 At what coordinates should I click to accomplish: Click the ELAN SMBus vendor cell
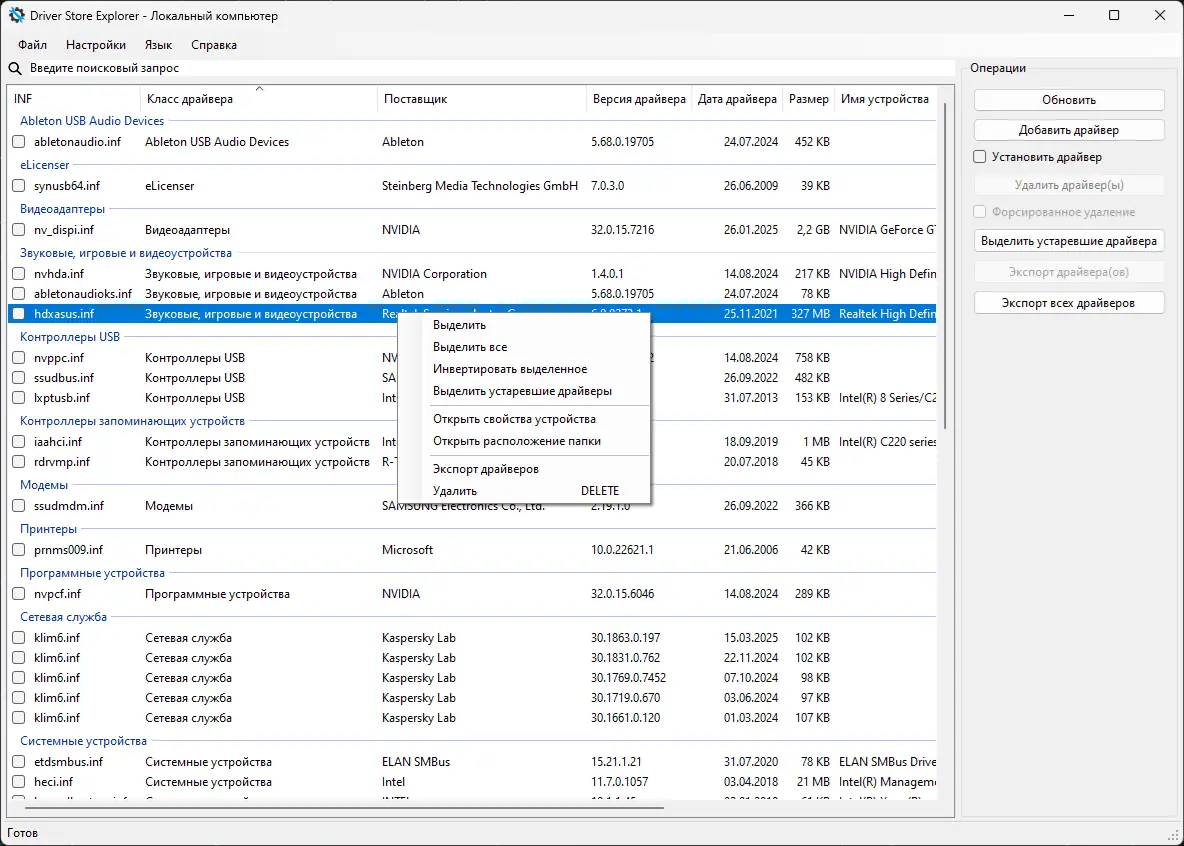pyautogui.click(x=416, y=761)
